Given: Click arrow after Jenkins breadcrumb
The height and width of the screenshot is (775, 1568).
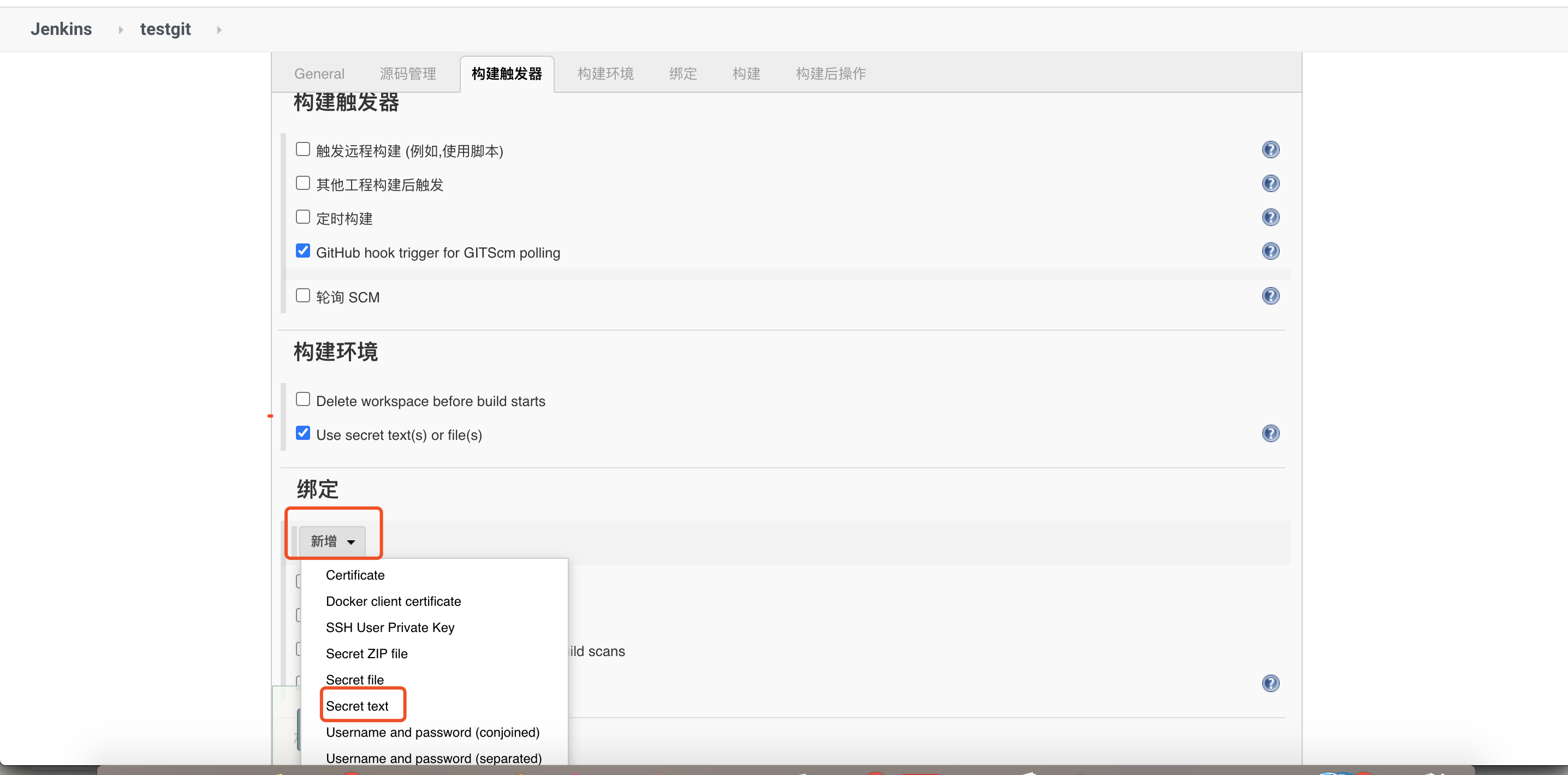Looking at the screenshot, I should pos(121,30).
